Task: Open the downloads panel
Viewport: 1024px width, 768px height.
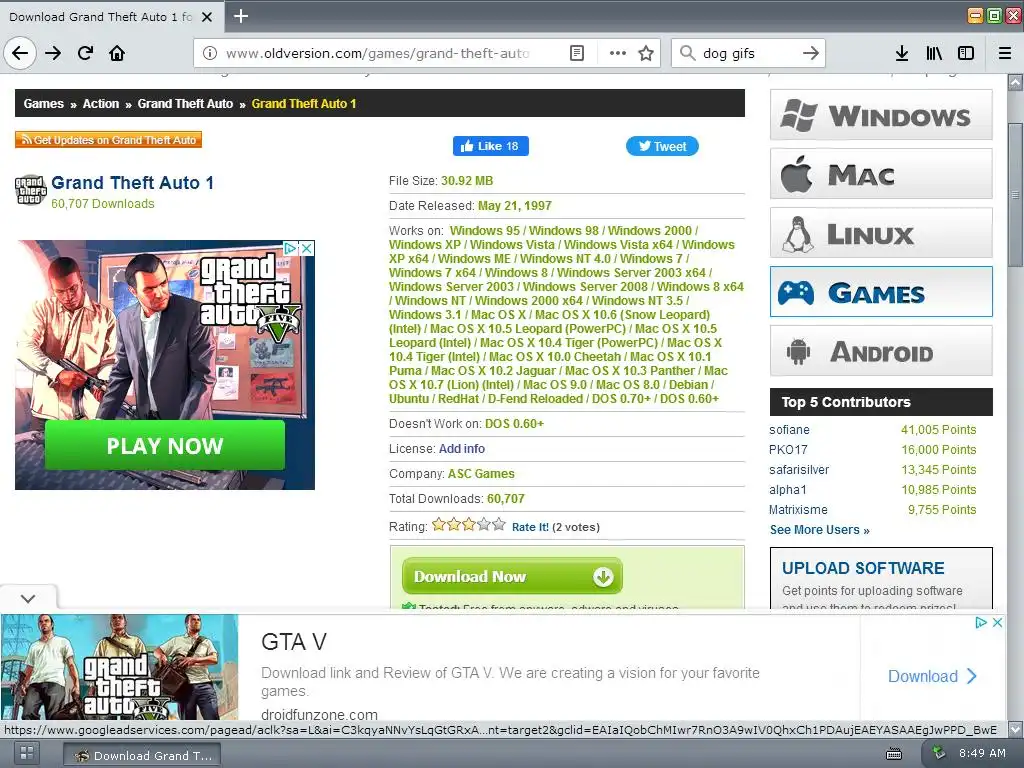Action: pos(902,53)
